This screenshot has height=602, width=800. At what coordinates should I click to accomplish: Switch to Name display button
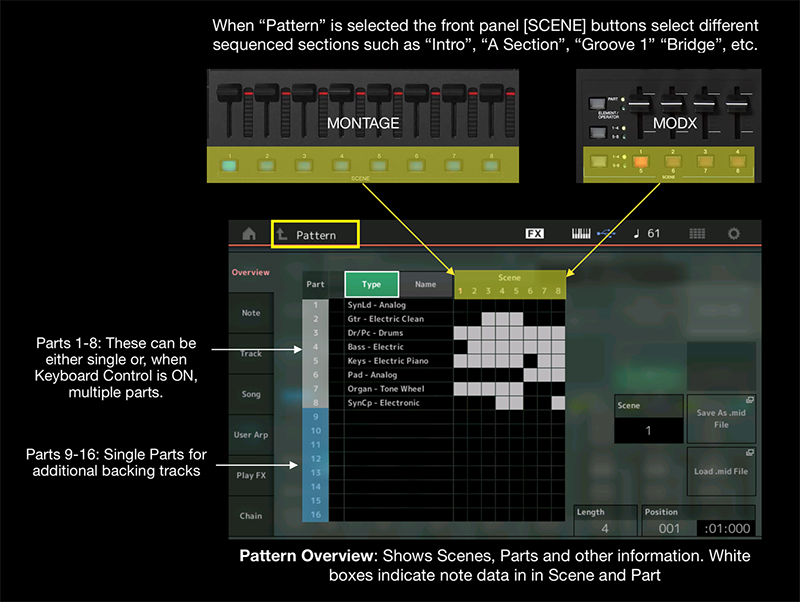coord(426,284)
